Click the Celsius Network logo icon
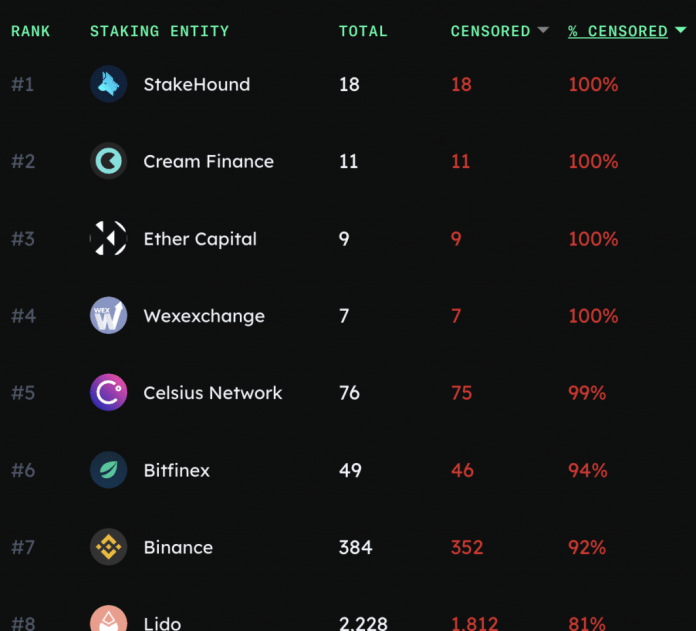The width and height of the screenshot is (696, 631). tap(108, 393)
